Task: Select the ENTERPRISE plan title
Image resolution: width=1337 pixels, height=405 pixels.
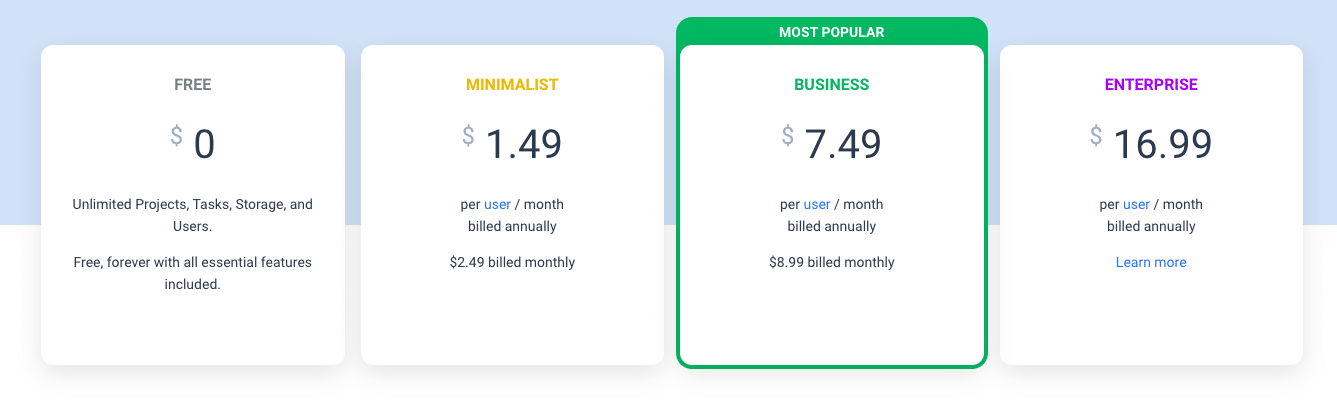Action: 1151,85
